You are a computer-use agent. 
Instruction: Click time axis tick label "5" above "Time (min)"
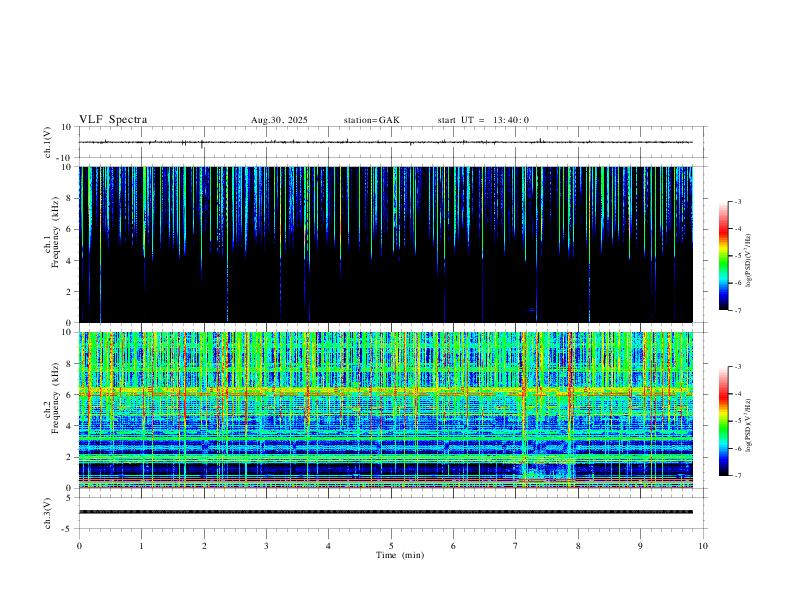click(391, 546)
